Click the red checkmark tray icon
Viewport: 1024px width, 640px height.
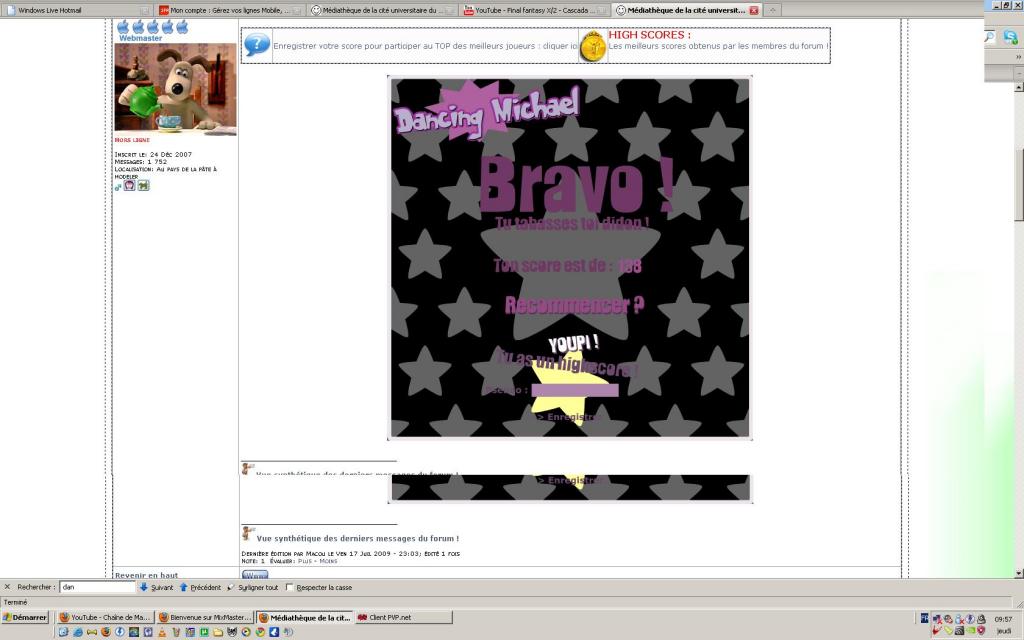[936, 630]
